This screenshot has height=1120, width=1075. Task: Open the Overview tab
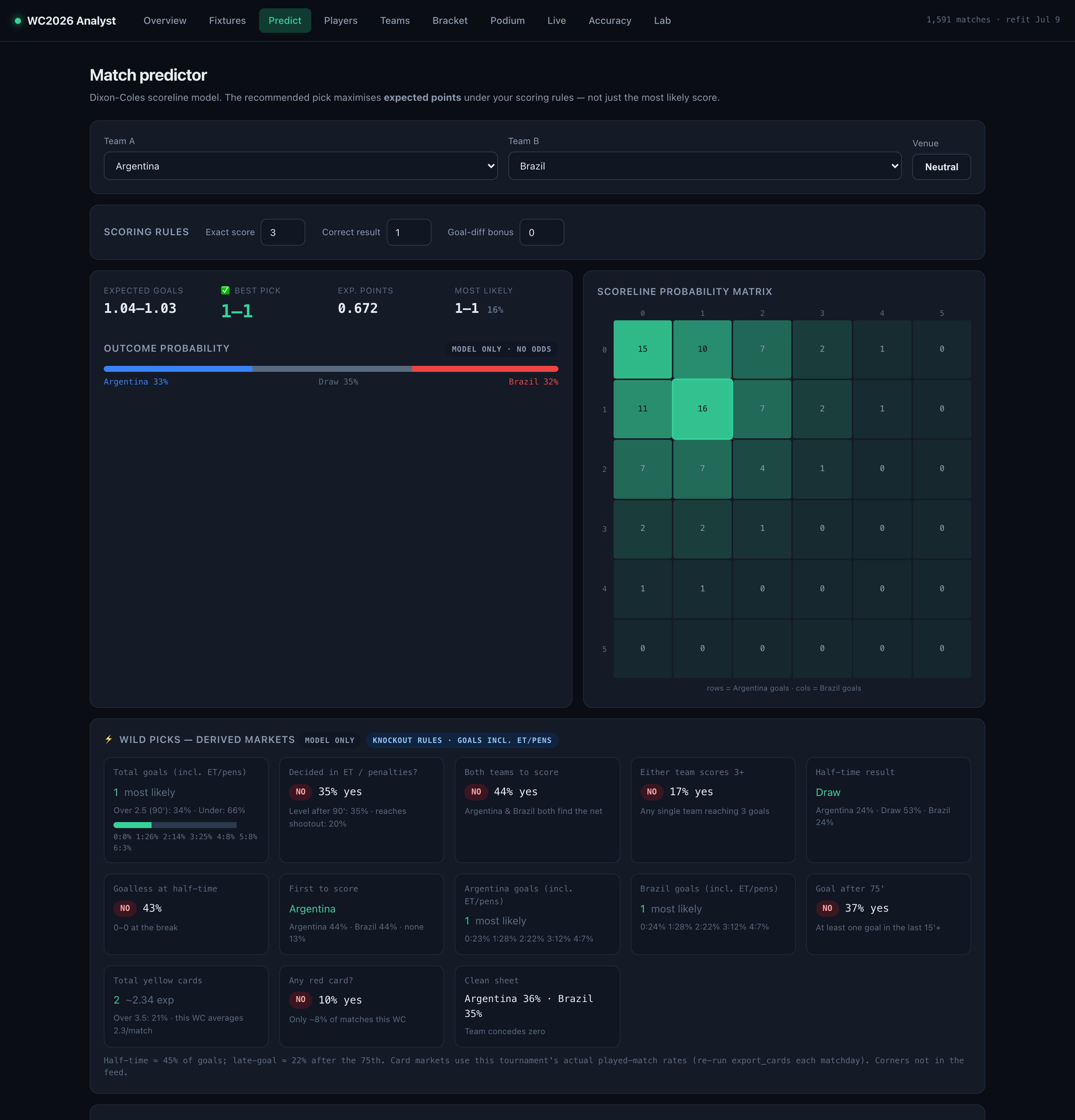165,21
